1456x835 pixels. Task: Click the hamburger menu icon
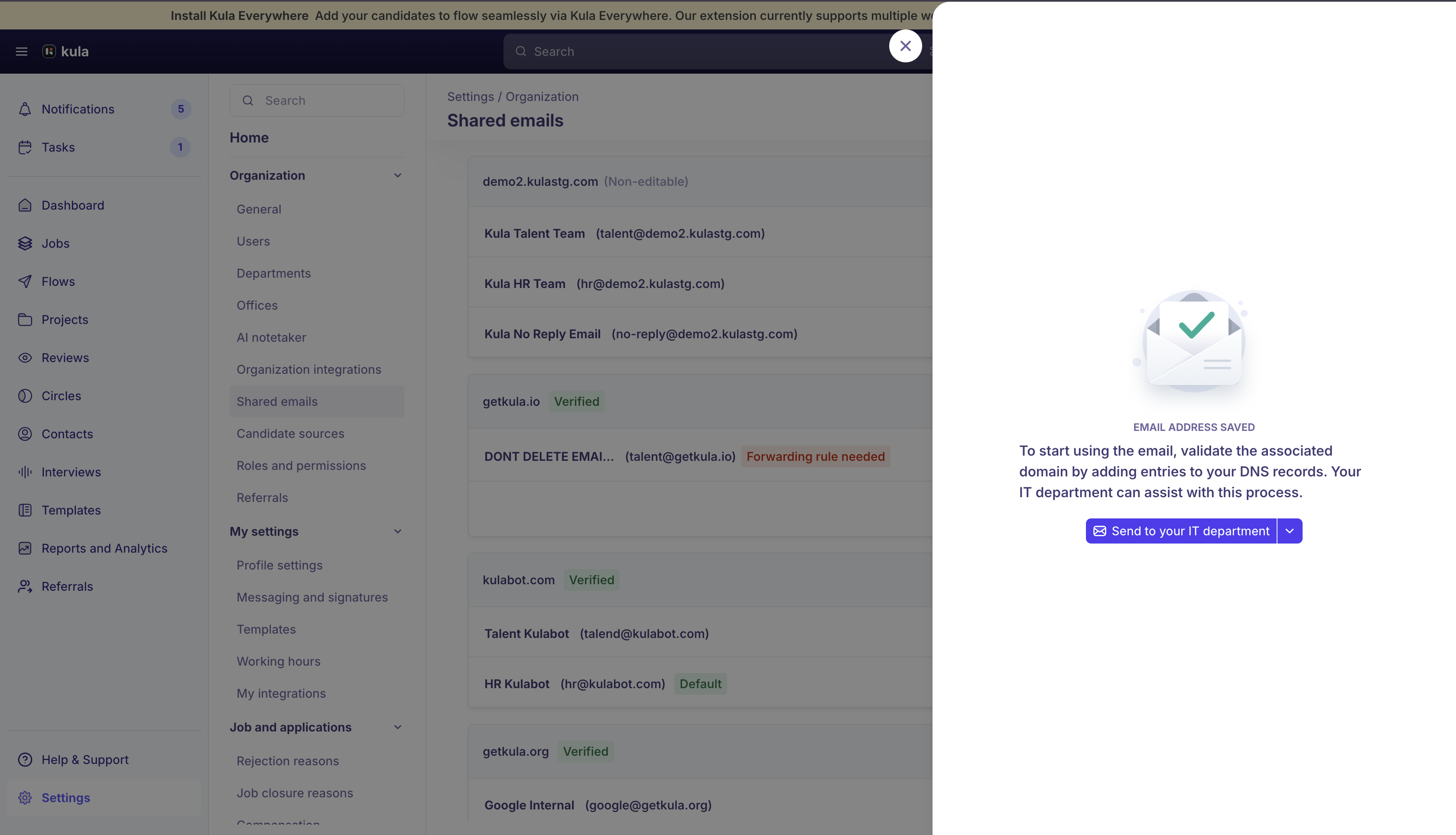coord(22,52)
